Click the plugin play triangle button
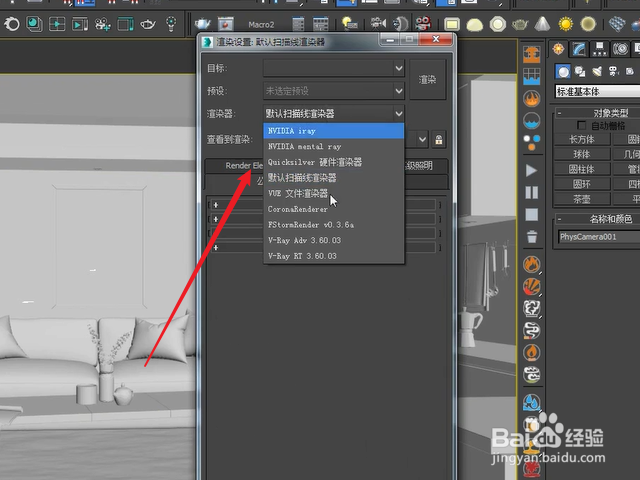 point(531,170)
